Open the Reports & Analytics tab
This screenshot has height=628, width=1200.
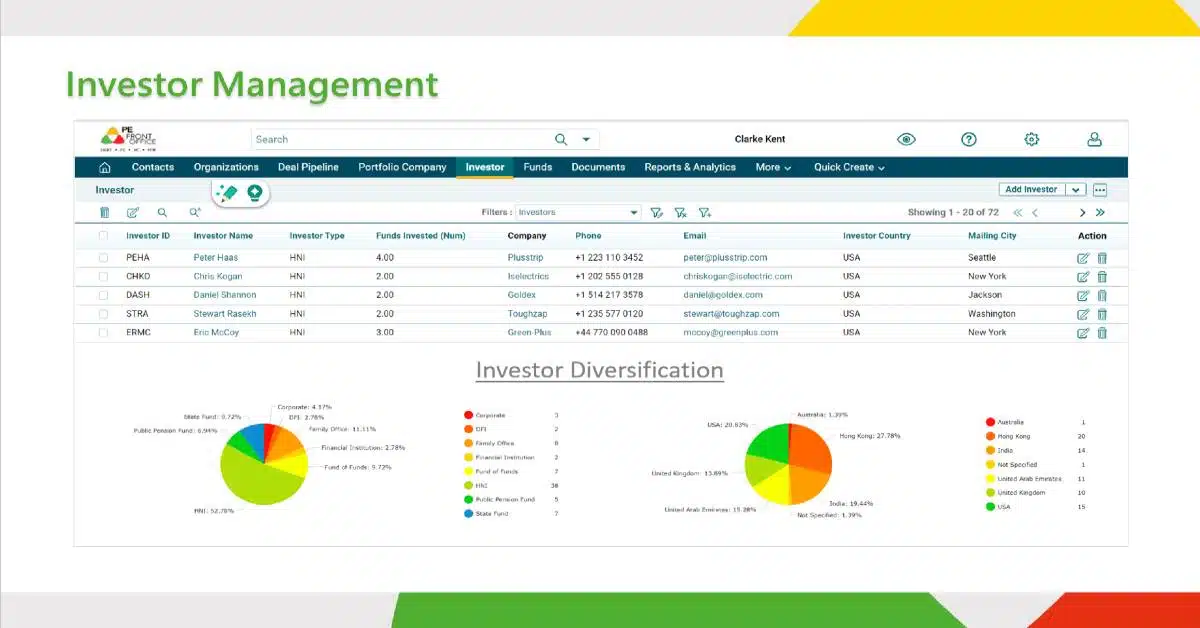click(690, 168)
